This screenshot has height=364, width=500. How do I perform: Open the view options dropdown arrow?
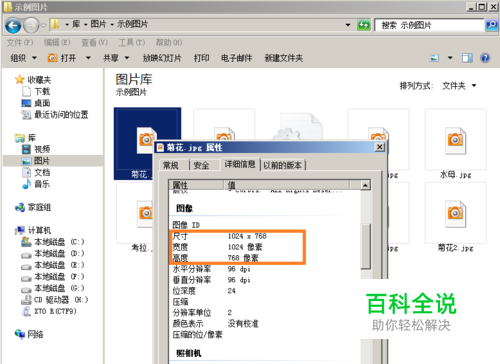click(450, 58)
